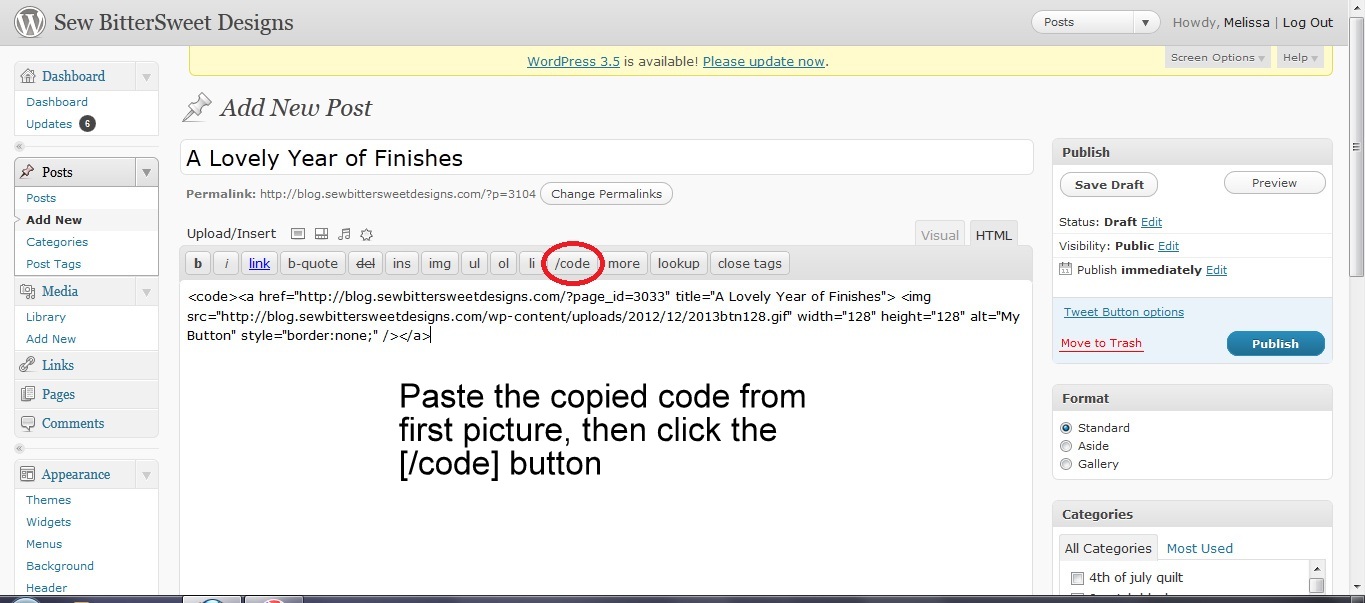The height and width of the screenshot is (603, 1365).
Task: Select the Standard format radio button
Action: click(x=1066, y=428)
